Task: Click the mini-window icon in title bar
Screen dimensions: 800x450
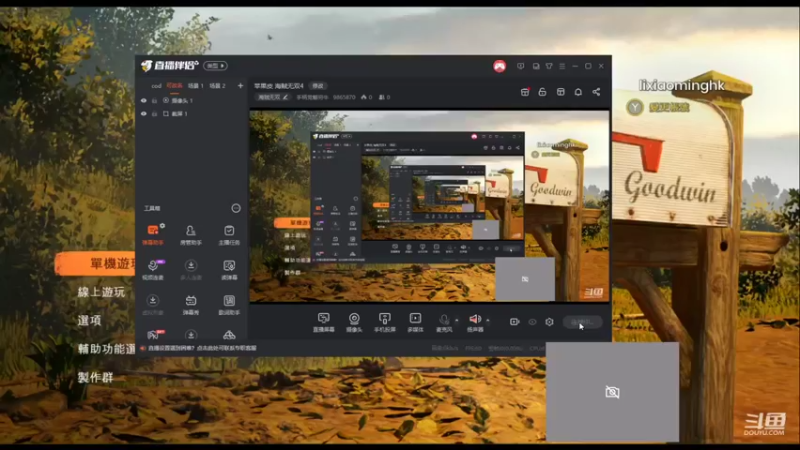Action: [x=536, y=66]
